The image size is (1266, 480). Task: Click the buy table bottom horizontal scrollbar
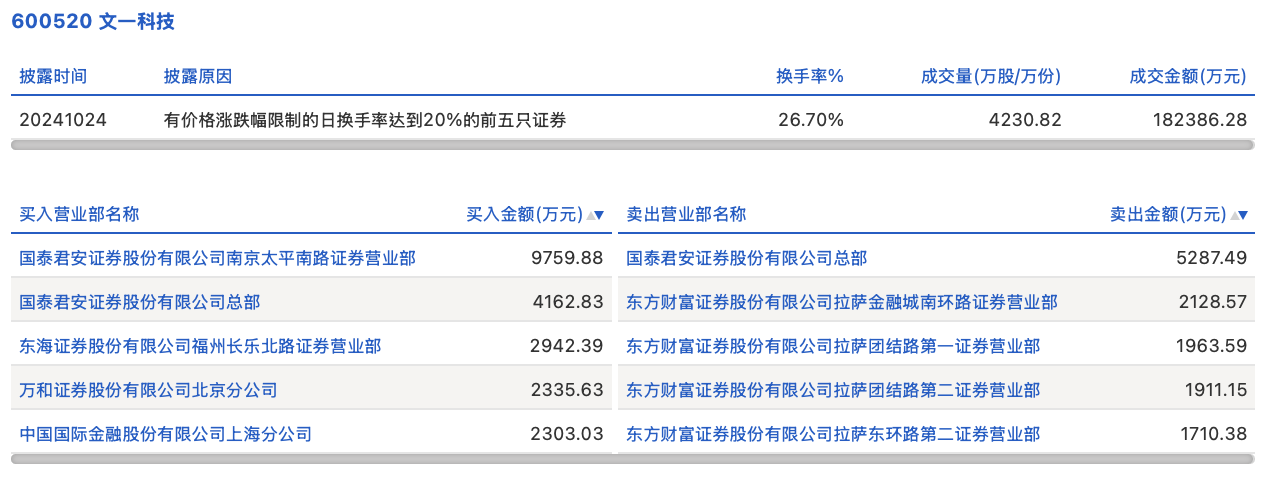pos(311,459)
